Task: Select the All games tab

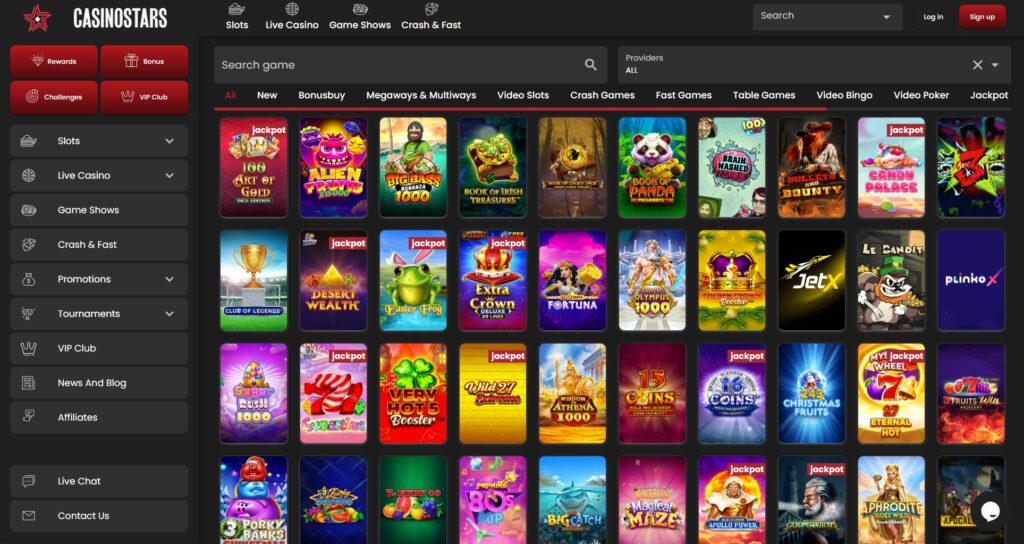Action: pos(230,95)
